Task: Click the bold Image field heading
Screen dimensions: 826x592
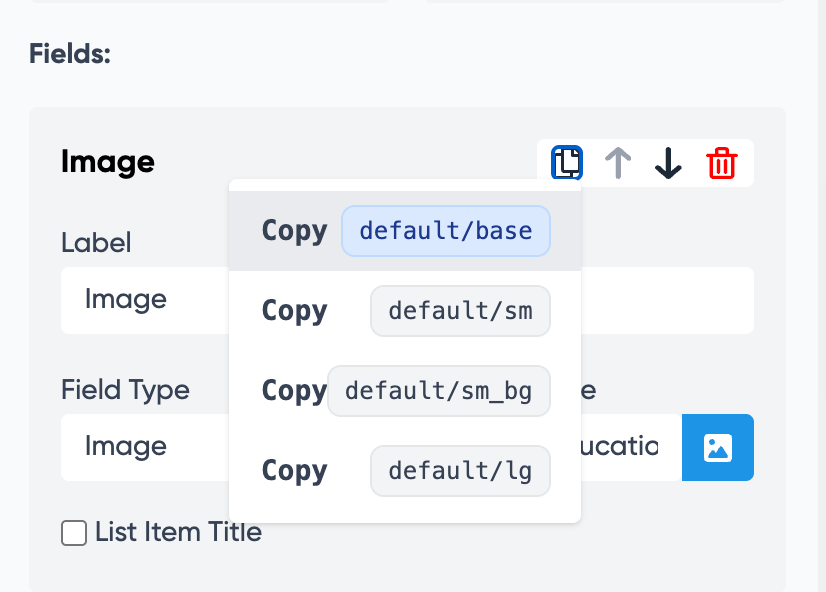Action: pyautogui.click(x=108, y=162)
